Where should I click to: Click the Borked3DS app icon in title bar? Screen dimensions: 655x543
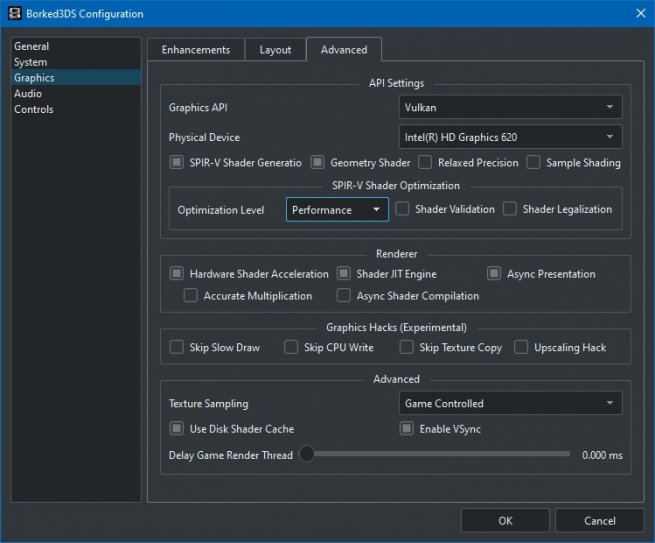click(15, 13)
